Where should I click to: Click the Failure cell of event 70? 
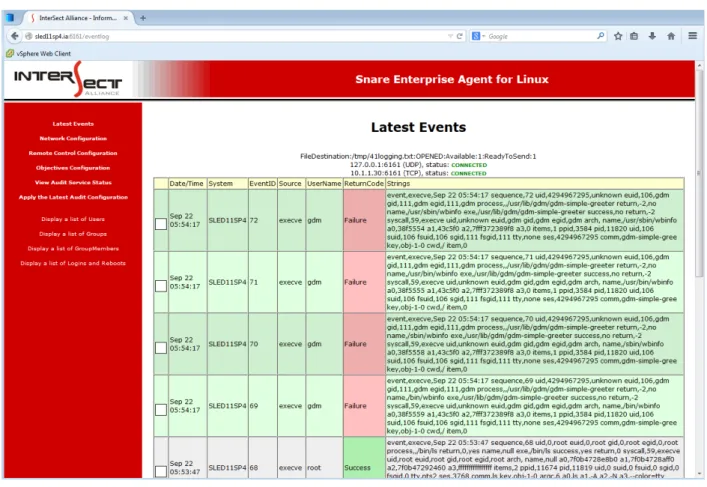(364, 344)
